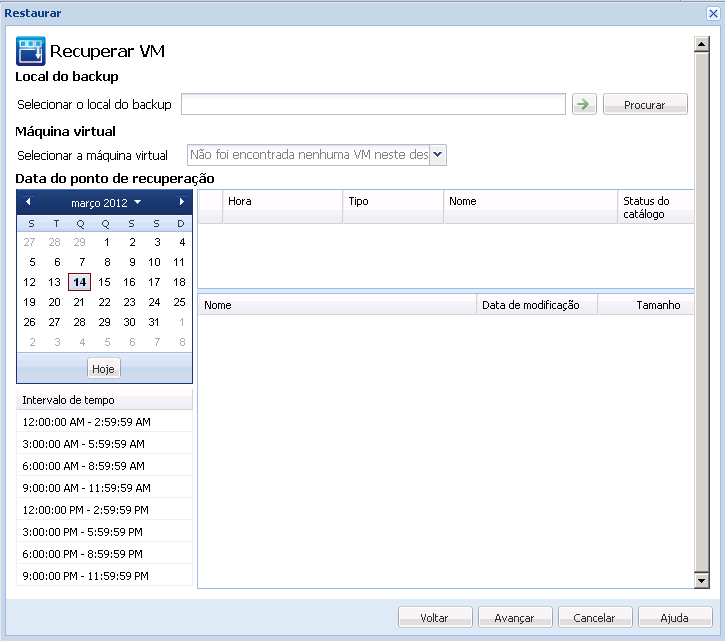Click the green arrow go icon
This screenshot has height=641, width=725.
pos(584,104)
